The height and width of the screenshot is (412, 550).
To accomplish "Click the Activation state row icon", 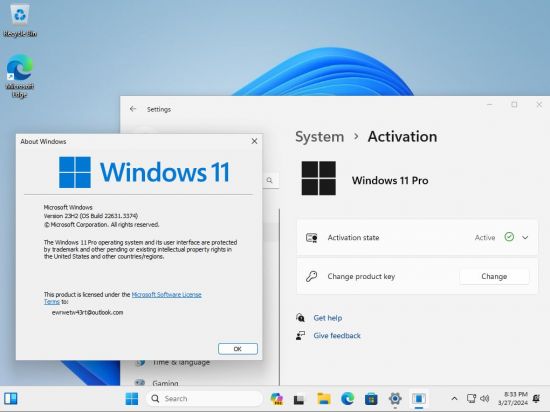I will click(311, 237).
